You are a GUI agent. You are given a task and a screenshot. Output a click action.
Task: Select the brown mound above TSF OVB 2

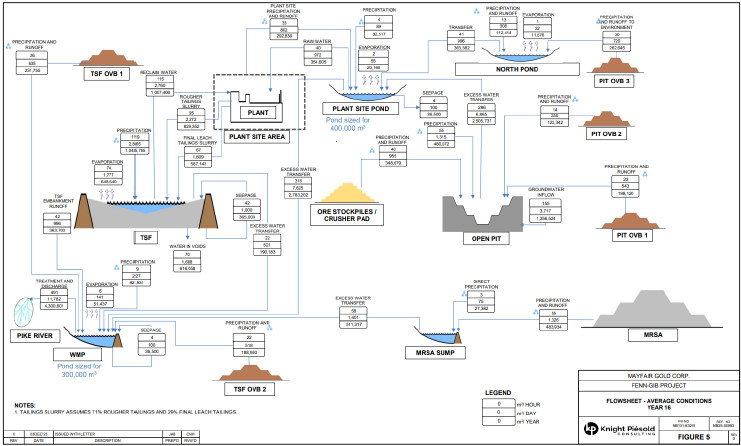[250, 373]
